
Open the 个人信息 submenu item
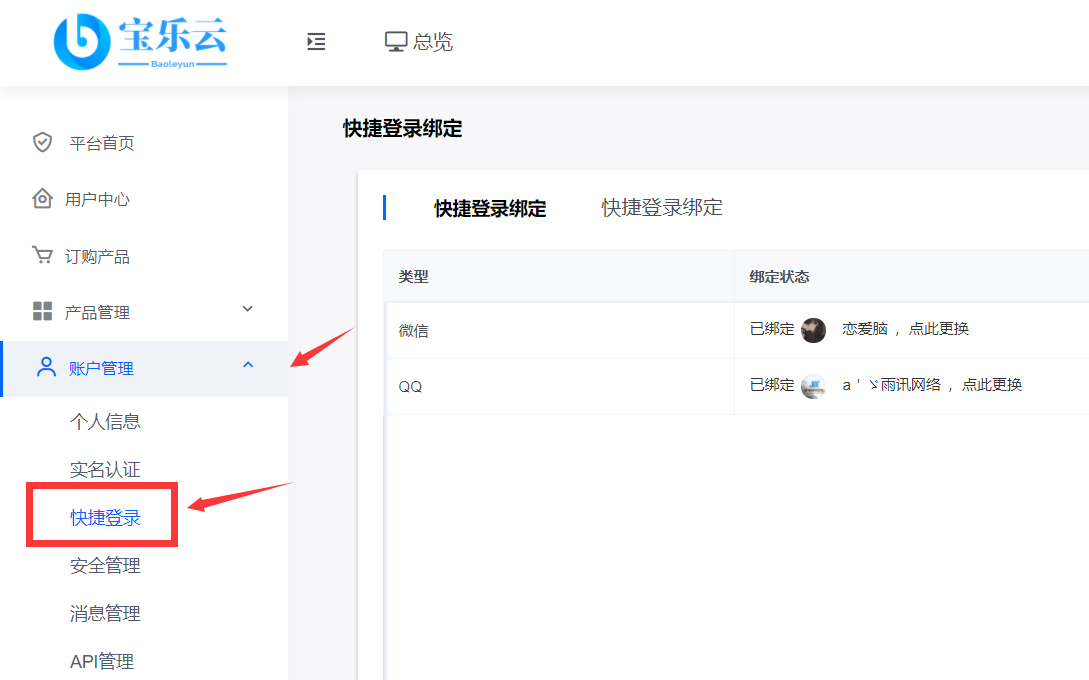click(x=105, y=422)
